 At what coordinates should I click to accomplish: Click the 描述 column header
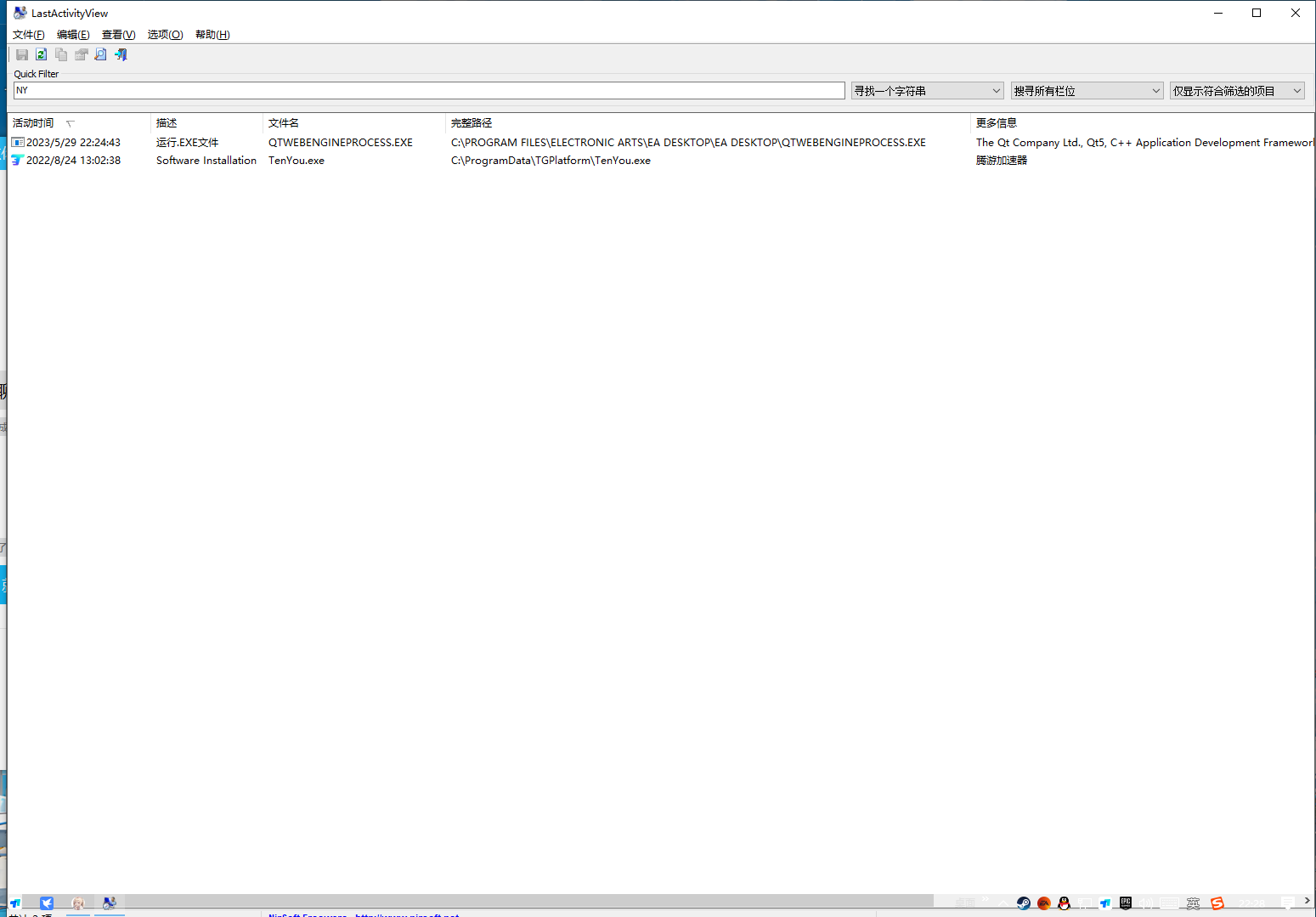[206, 123]
